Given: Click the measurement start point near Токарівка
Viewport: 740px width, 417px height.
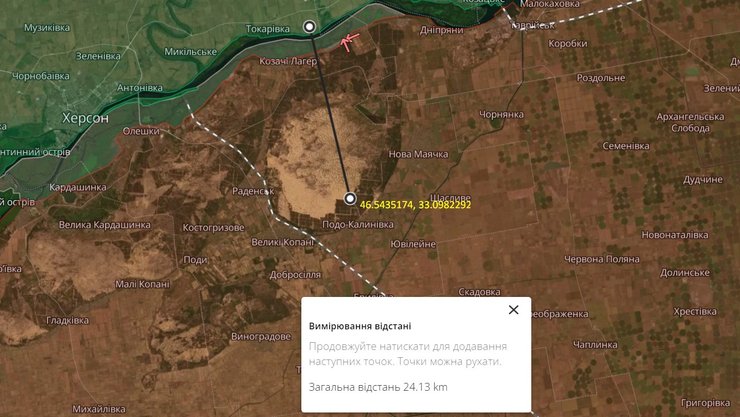Looking at the screenshot, I should pyautogui.click(x=309, y=27).
